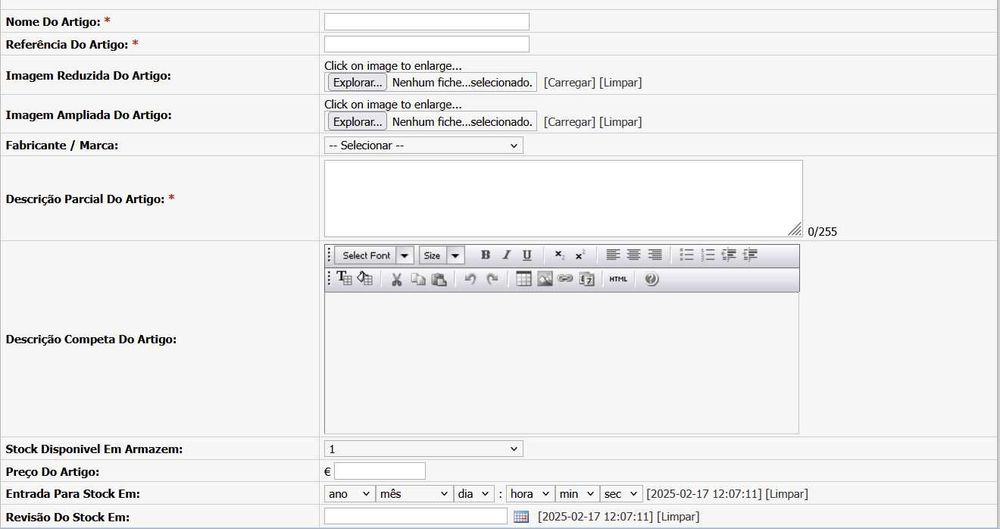Click into Descrição Competa editor area
This screenshot has width=1000, height=529.
561,364
